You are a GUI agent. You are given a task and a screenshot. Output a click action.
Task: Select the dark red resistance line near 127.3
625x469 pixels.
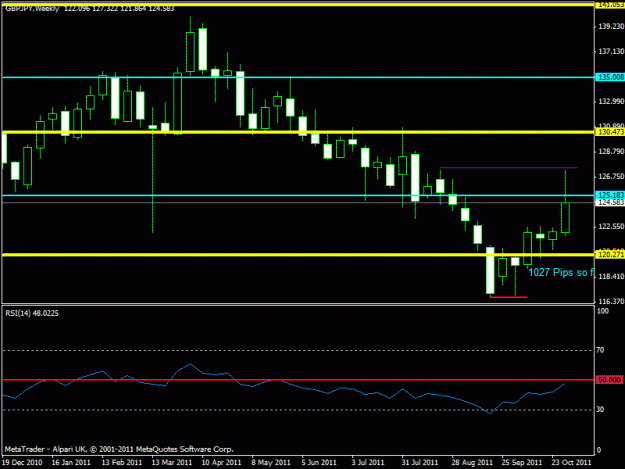pyautogui.click(x=509, y=168)
